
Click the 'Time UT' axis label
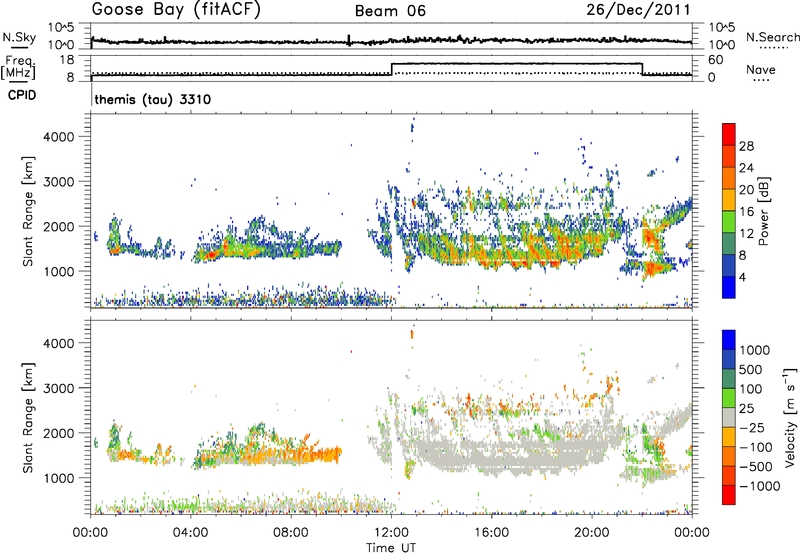click(x=391, y=547)
